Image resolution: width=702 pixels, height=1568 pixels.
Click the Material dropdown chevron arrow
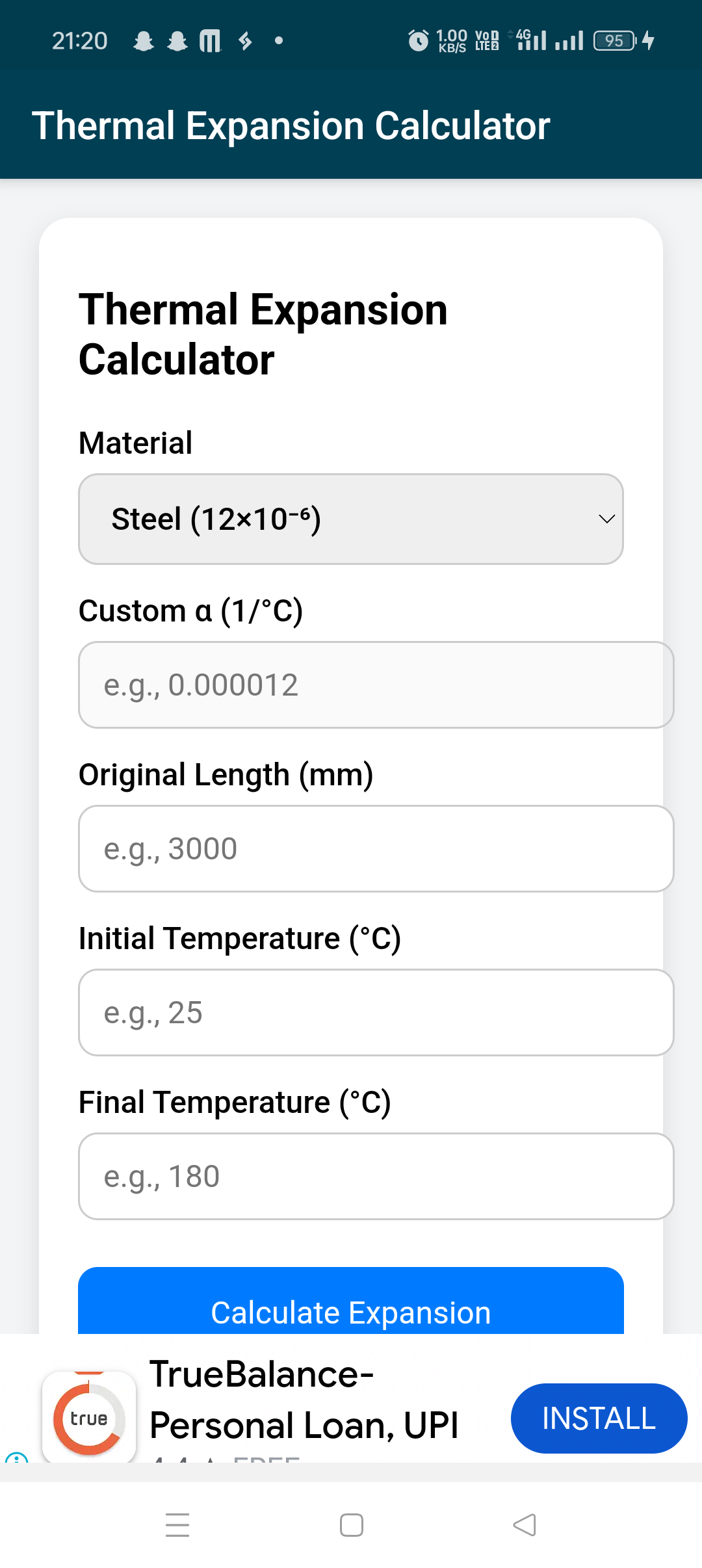click(606, 519)
